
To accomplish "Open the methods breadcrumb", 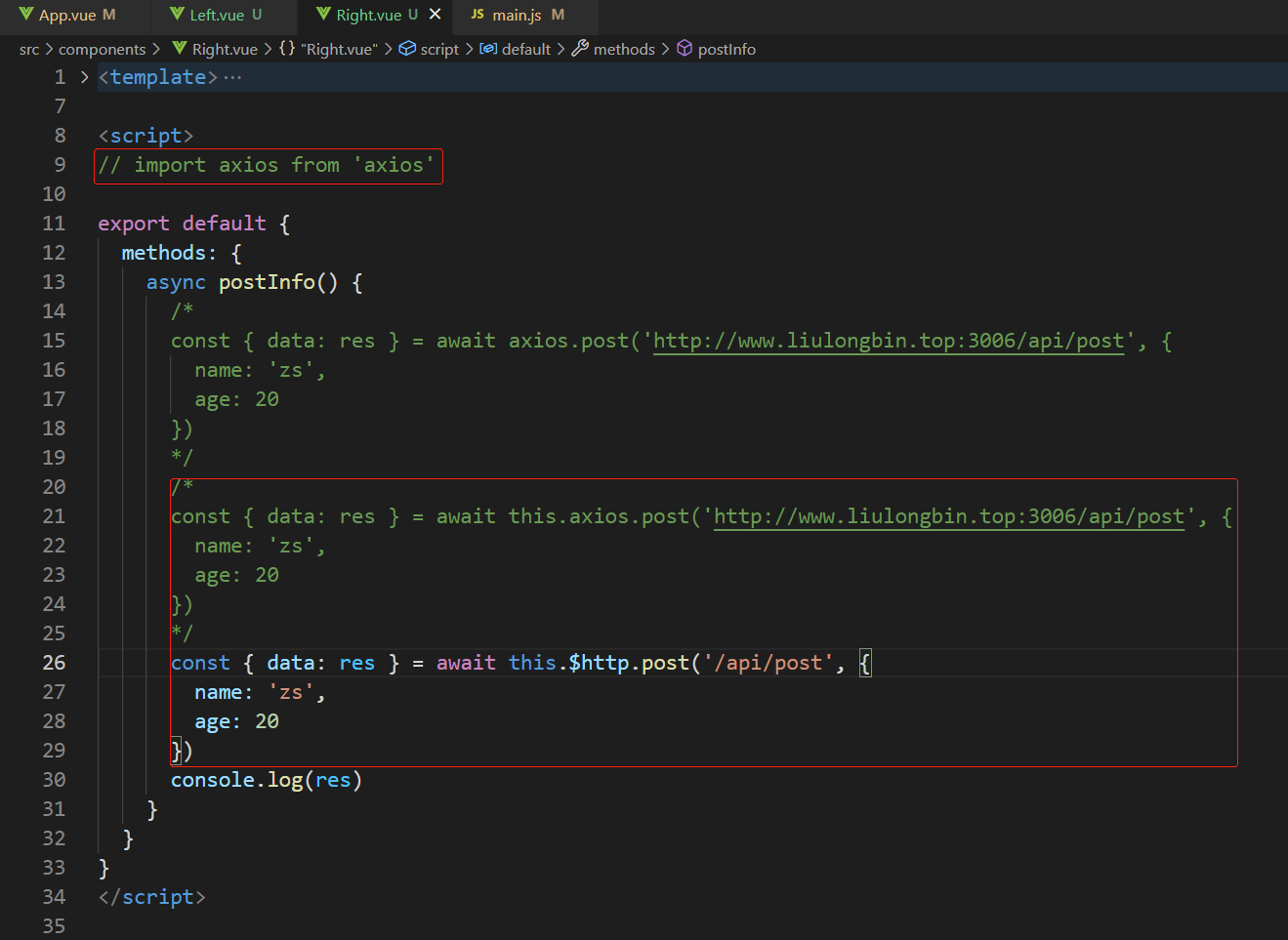I will coord(624,50).
